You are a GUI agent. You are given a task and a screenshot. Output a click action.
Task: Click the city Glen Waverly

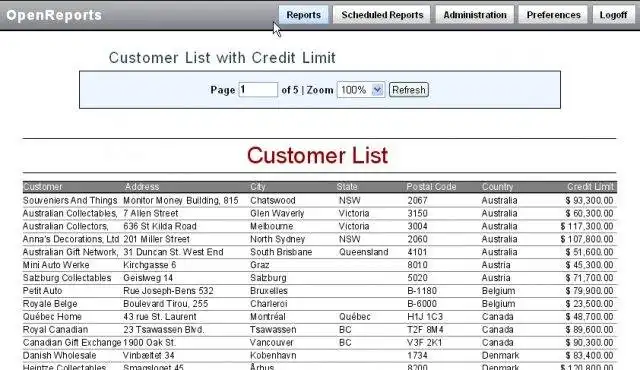coord(277,213)
